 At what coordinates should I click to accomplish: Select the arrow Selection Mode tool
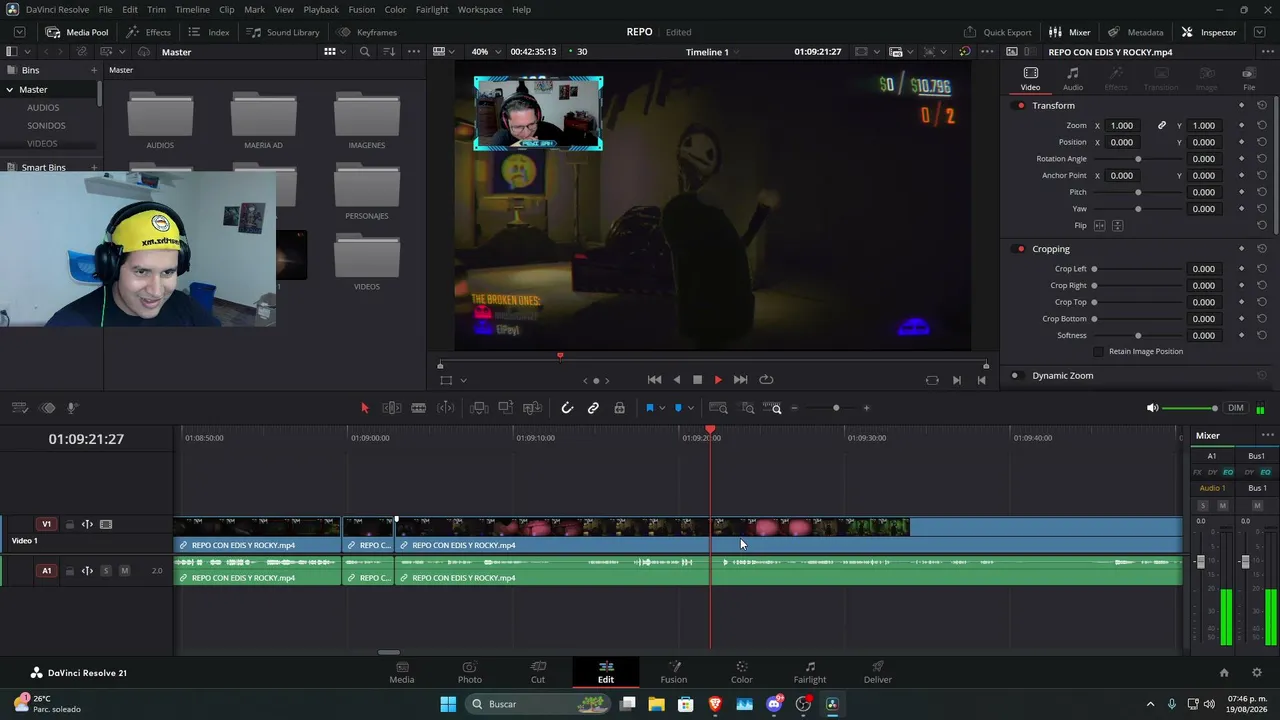coord(364,408)
